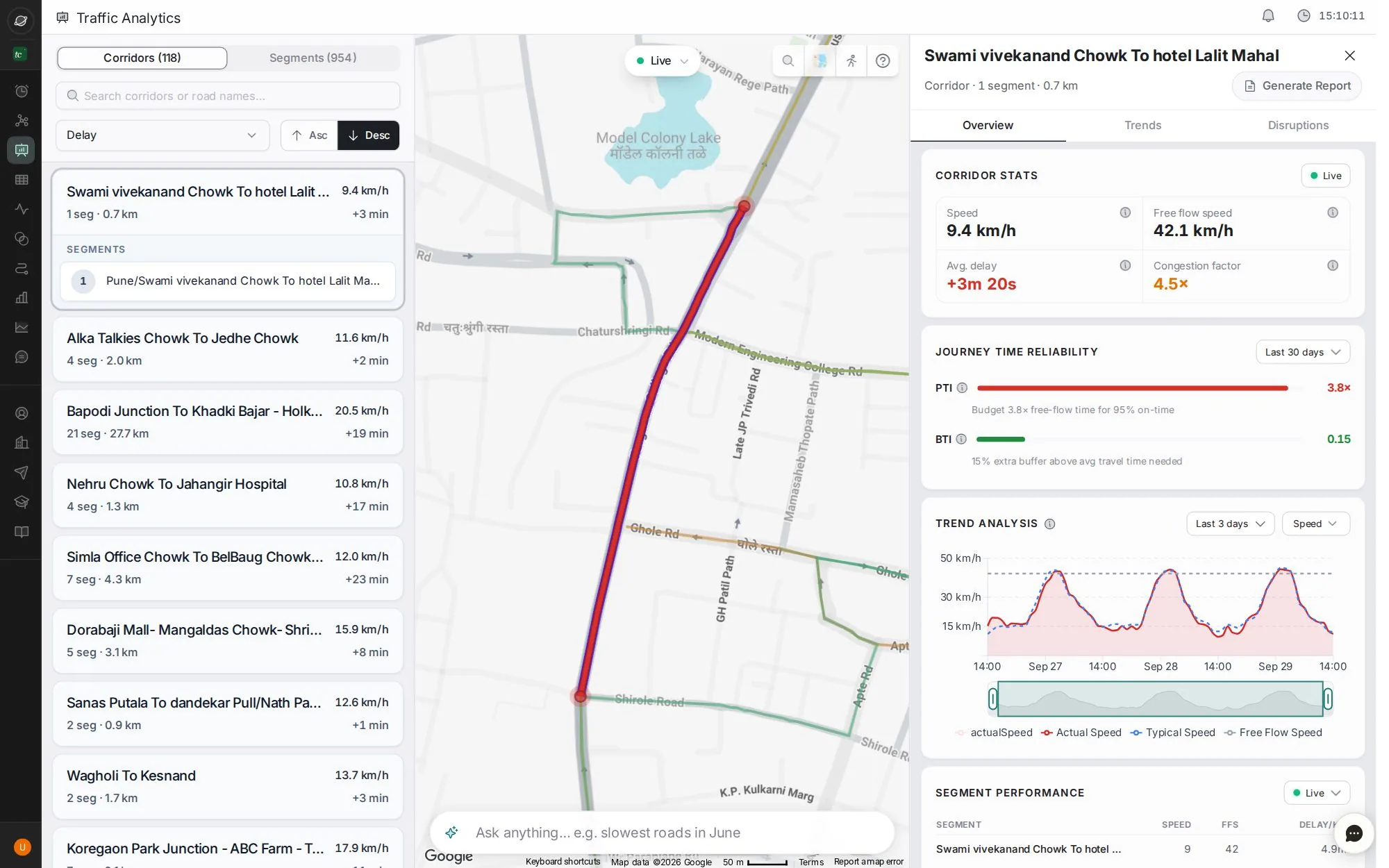Open the overlapping circles sidebar icon
The width and height of the screenshot is (1389, 868).
(22, 238)
